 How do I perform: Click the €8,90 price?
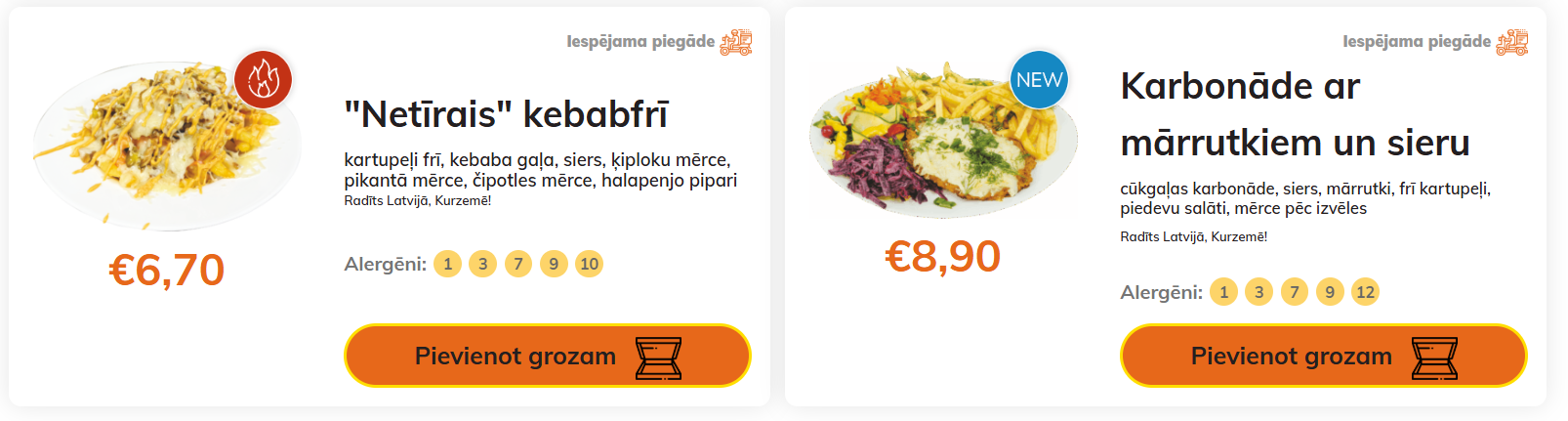click(x=942, y=257)
